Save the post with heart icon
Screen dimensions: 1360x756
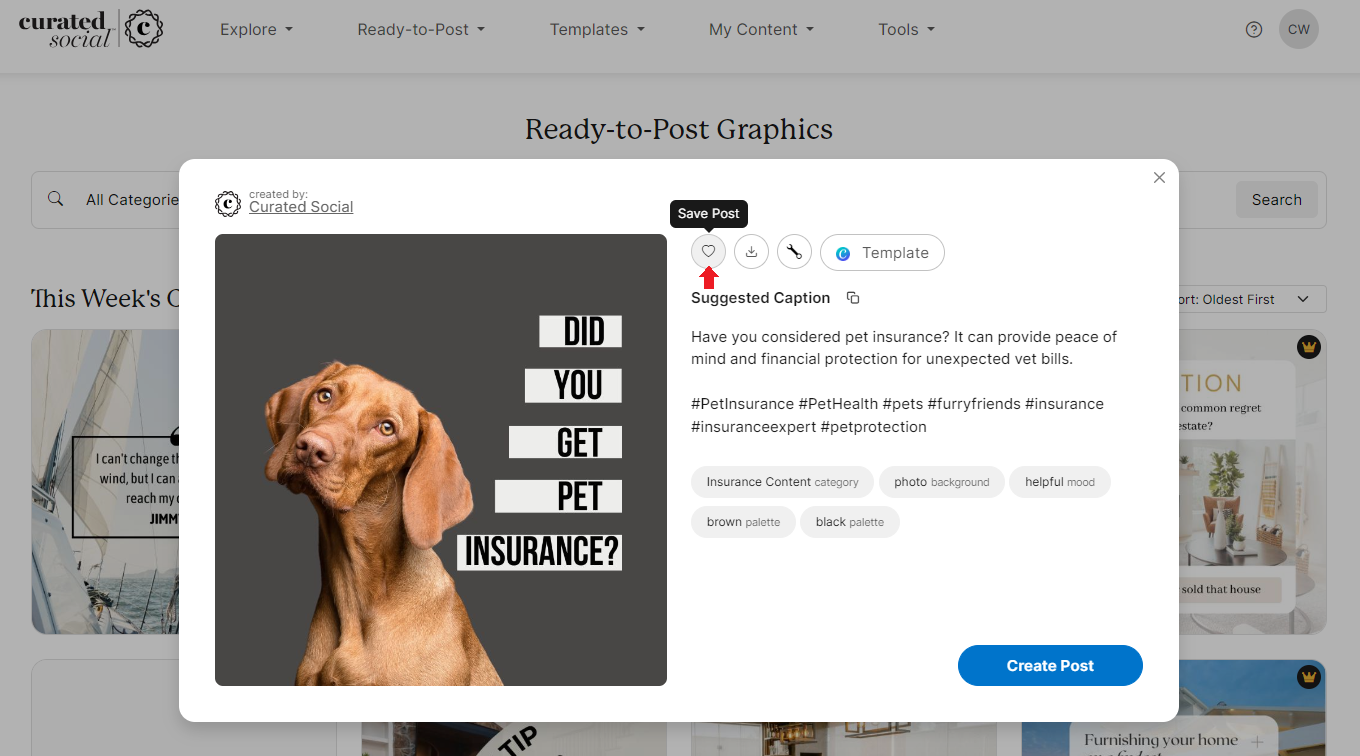(x=708, y=252)
